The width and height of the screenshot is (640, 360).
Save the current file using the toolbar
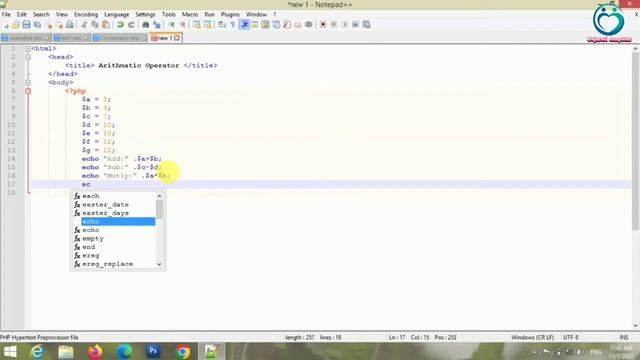26,24
